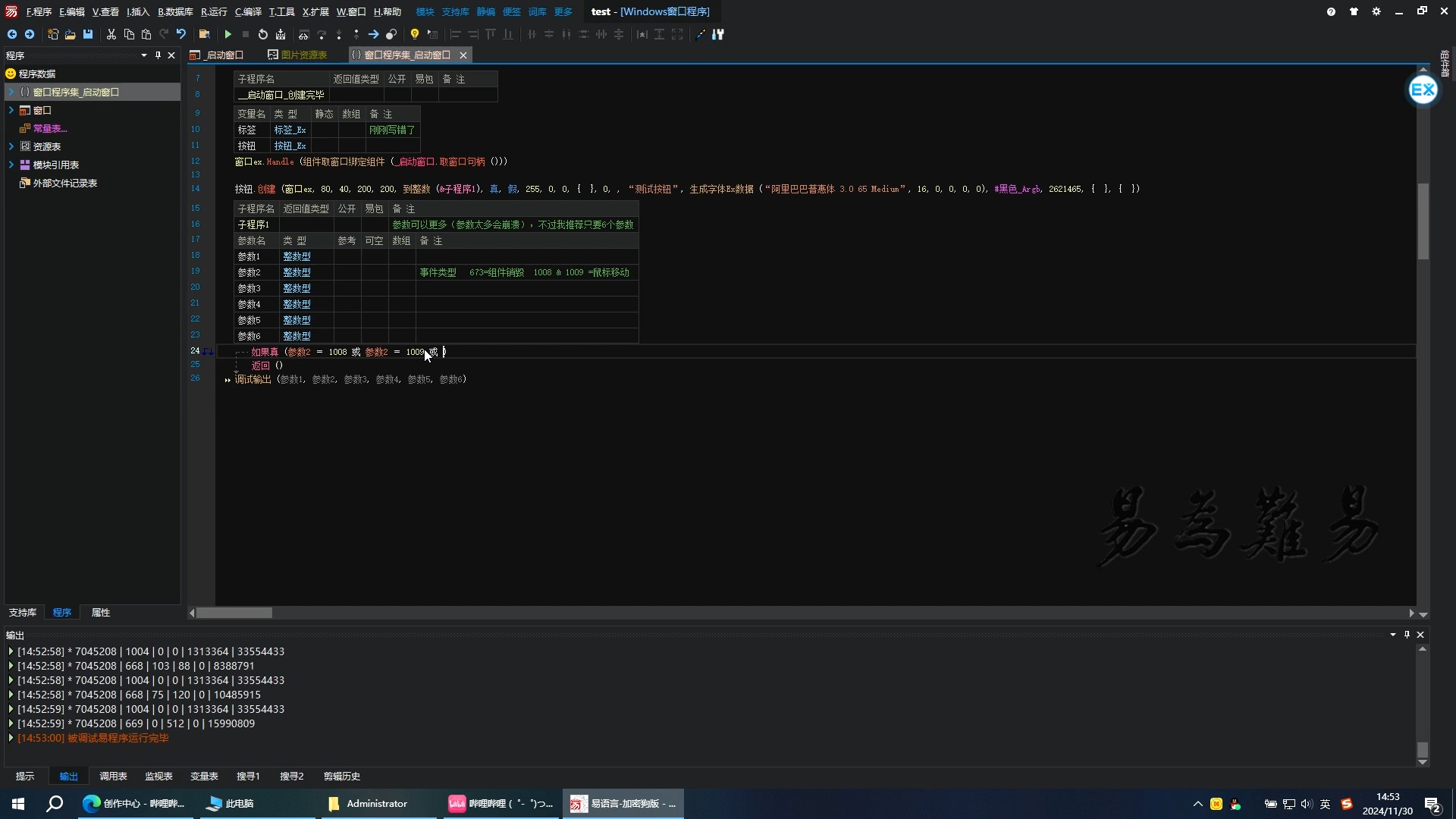Viewport: 1456px width, 819px height.
Task: Toggle pin on the 程序 panel
Action: point(158,55)
